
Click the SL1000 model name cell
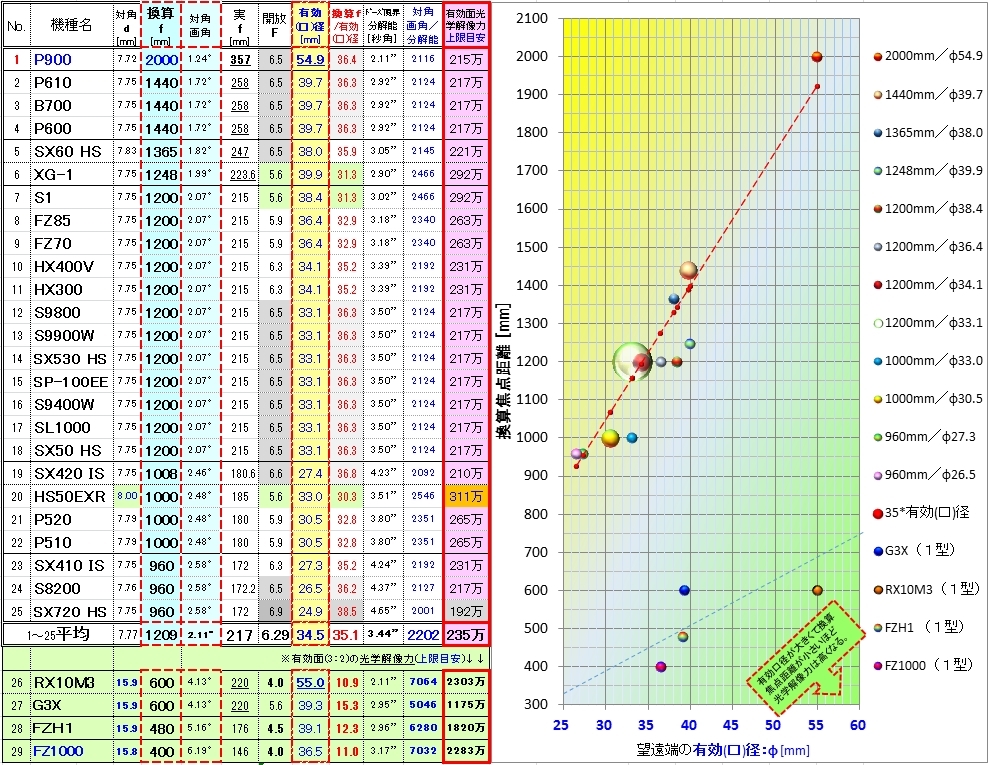71,428
